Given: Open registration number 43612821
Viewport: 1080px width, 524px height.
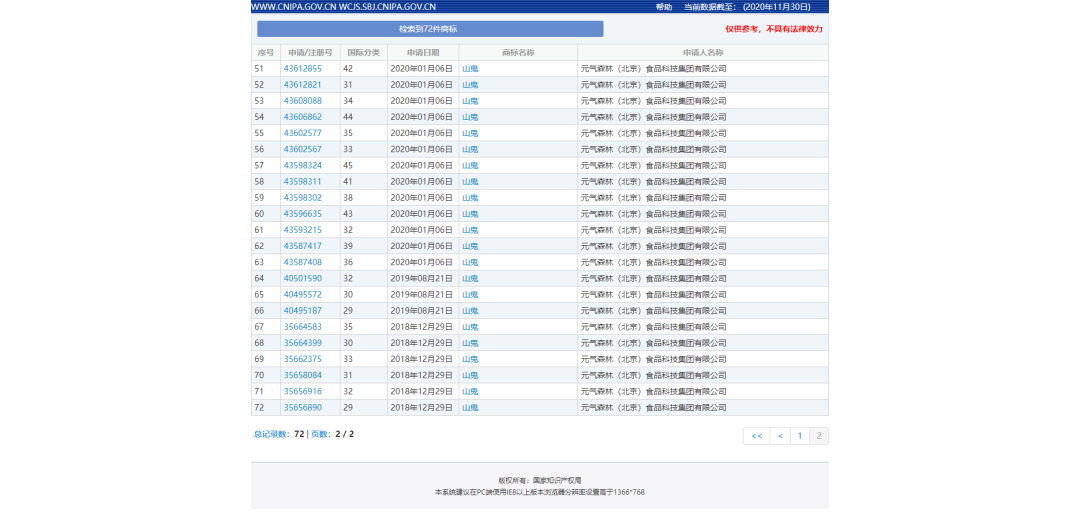Looking at the screenshot, I should click(302, 85).
